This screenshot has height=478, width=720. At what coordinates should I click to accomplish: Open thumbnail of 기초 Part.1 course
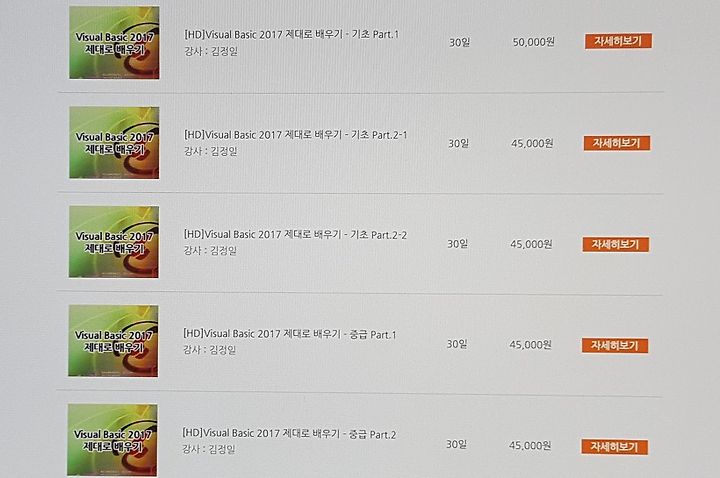point(114,42)
